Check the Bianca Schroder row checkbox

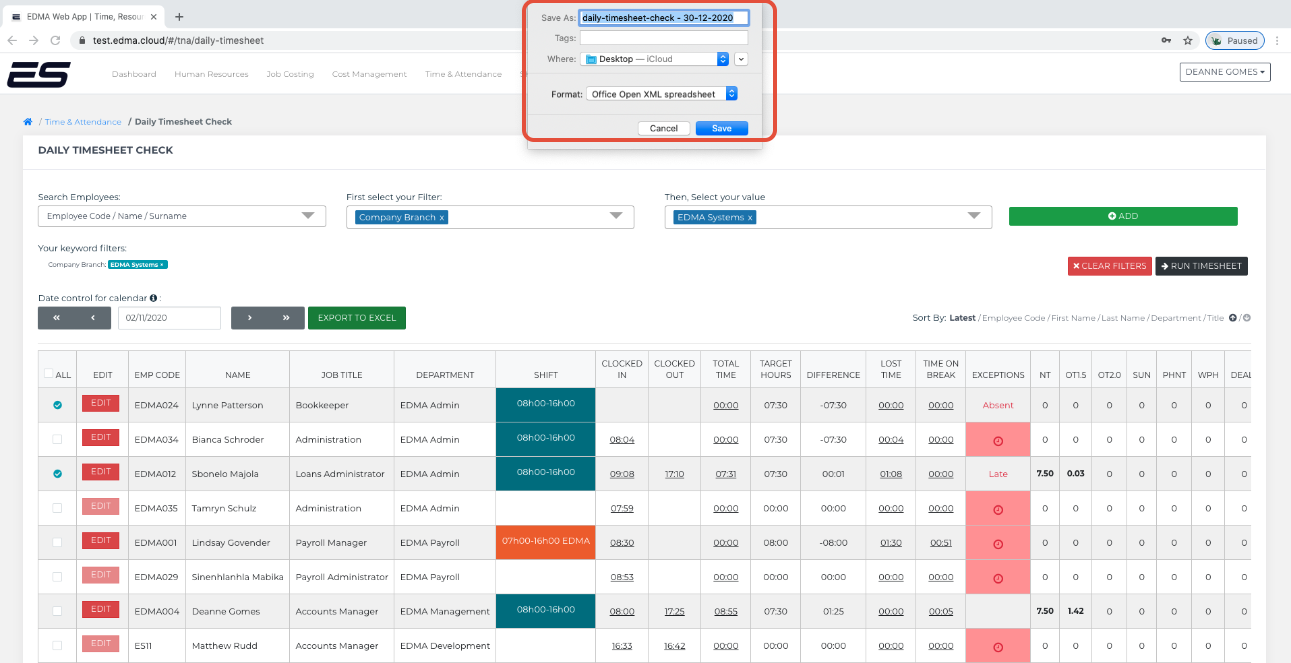[x=57, y=439]
